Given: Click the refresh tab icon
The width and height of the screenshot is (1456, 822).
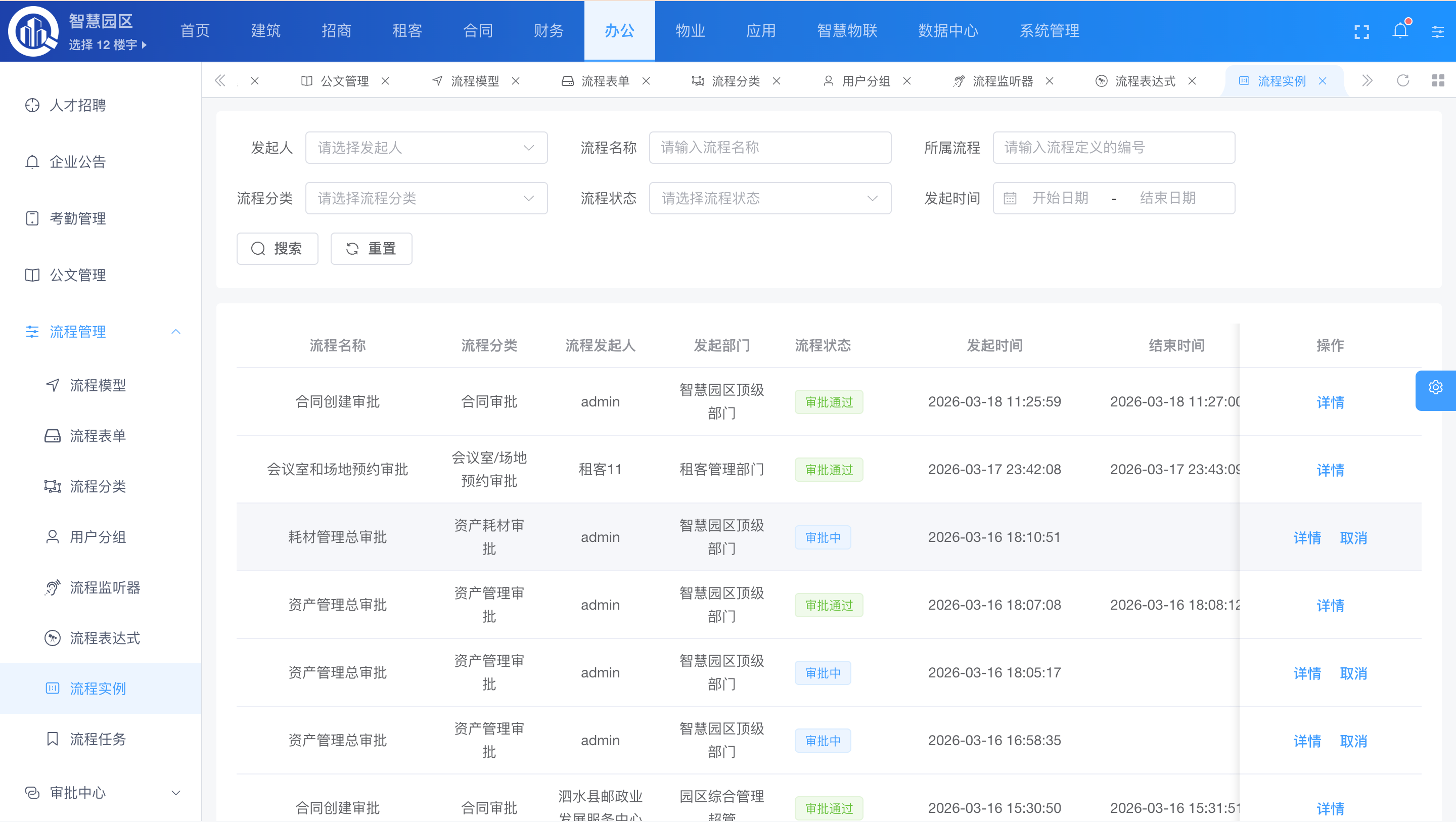Looking at the screenshot, I should pos(1403,81).
